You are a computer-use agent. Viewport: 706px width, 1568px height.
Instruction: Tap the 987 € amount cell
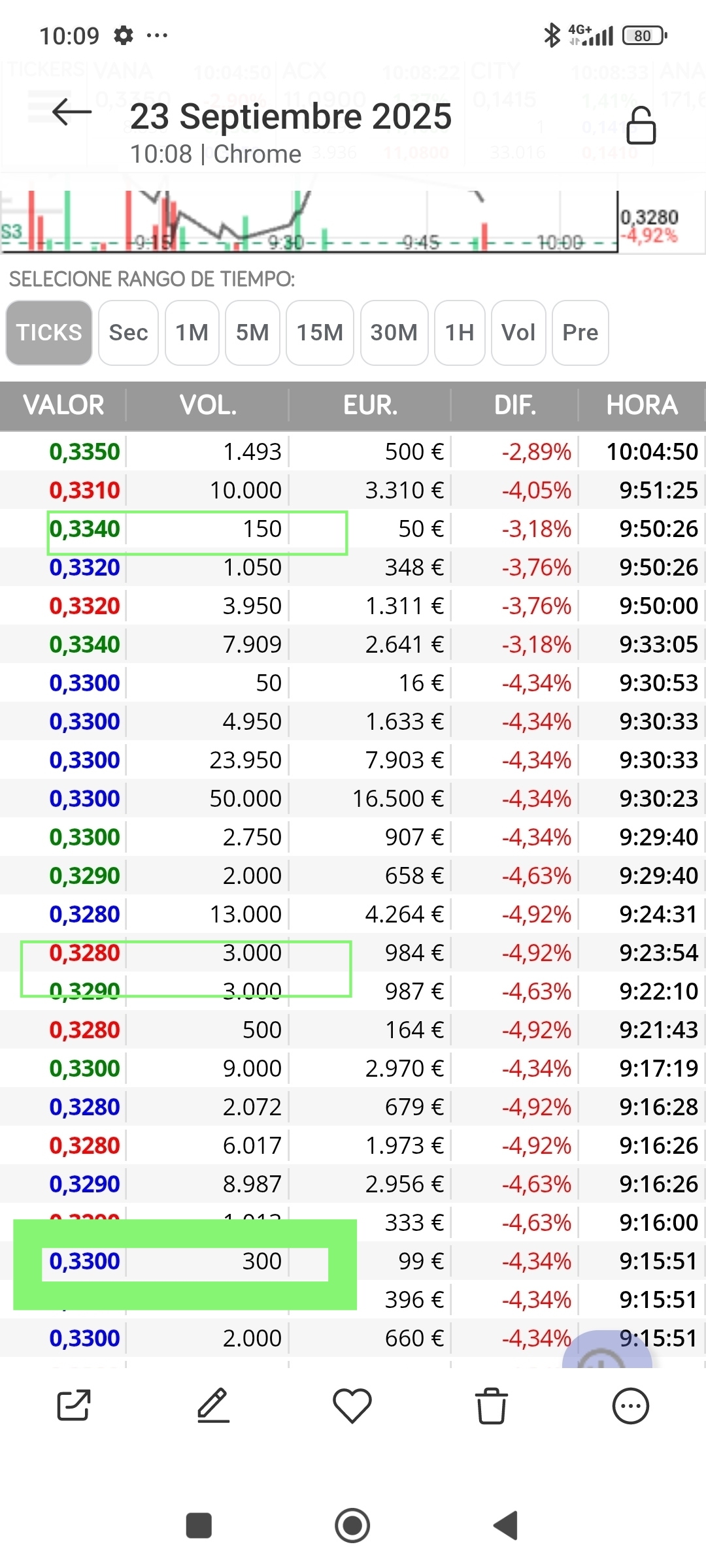click(414, 991)
